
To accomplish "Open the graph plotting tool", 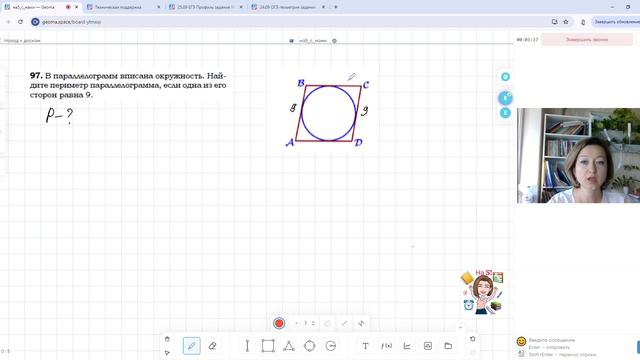I will click(x=407, y=346).
